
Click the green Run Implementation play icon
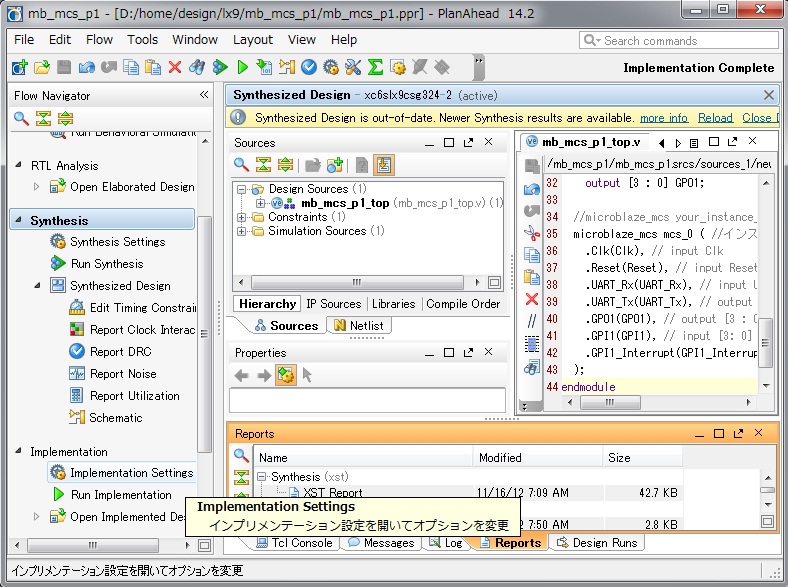click(242, 67)
